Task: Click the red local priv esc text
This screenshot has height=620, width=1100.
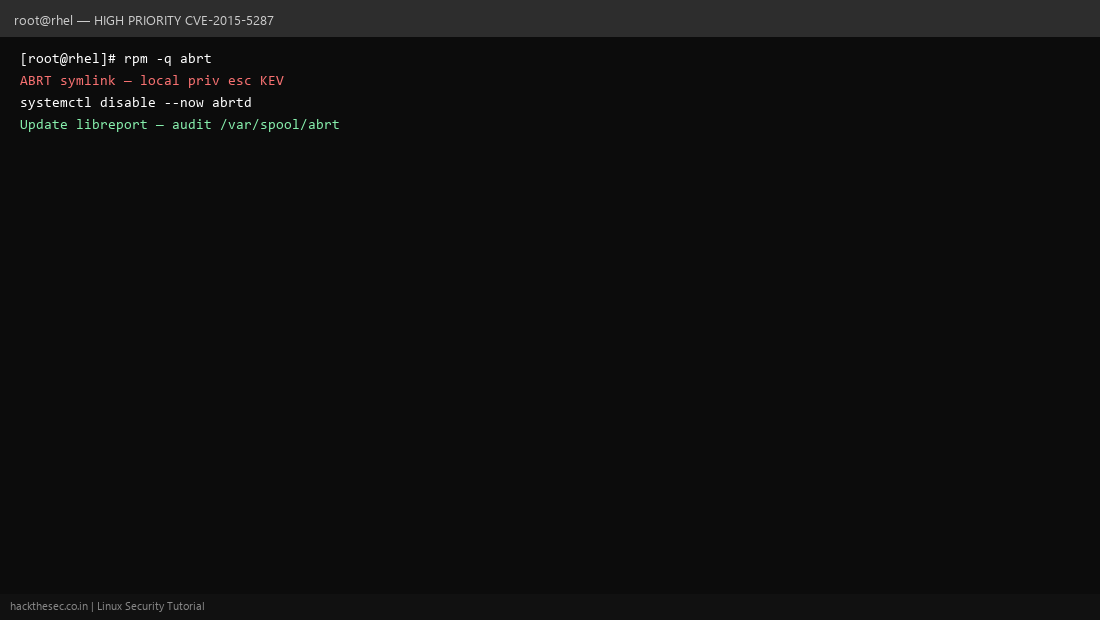Action: coord(196,80)
